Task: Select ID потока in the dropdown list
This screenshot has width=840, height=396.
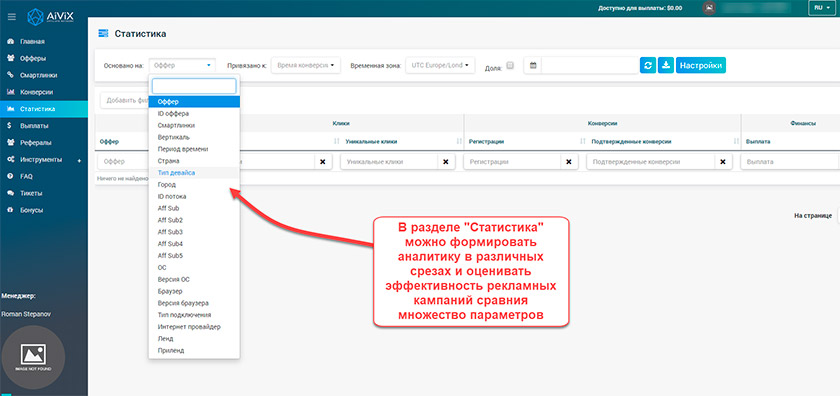Action: pyautogui.click(x=194, y=196)
